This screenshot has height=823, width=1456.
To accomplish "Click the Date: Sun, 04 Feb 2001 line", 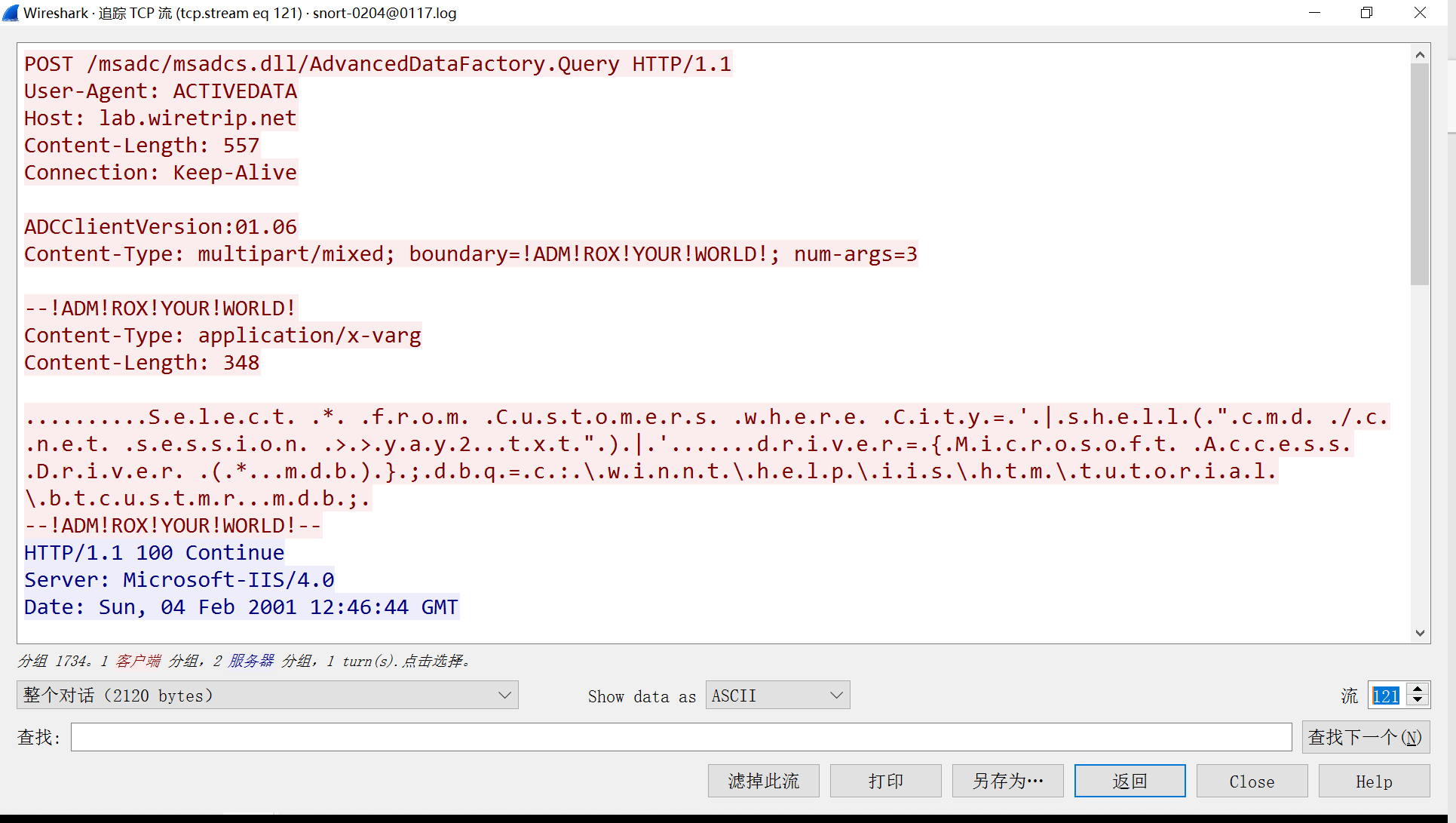I will (241, 607).
